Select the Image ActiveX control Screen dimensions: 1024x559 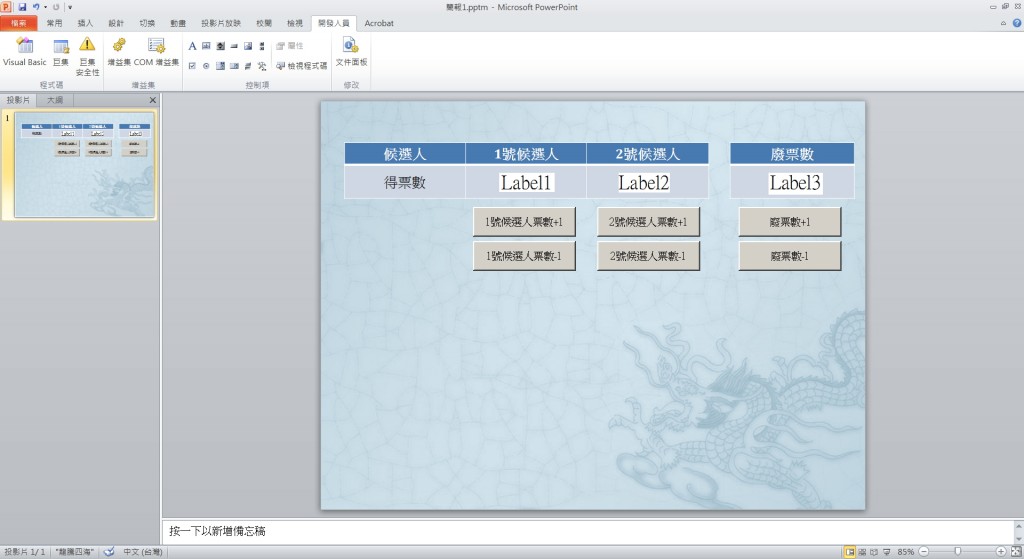tap(248, 46)
